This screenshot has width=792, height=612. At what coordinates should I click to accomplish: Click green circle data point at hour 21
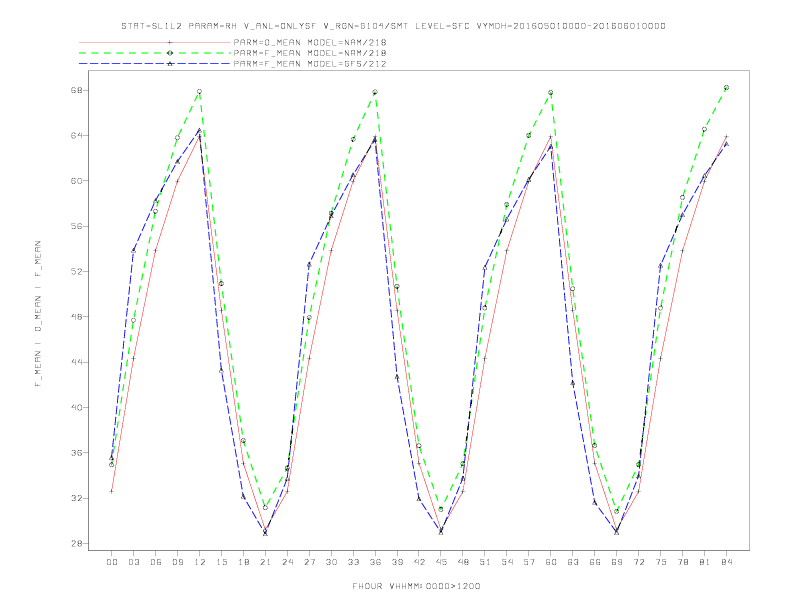265,507
